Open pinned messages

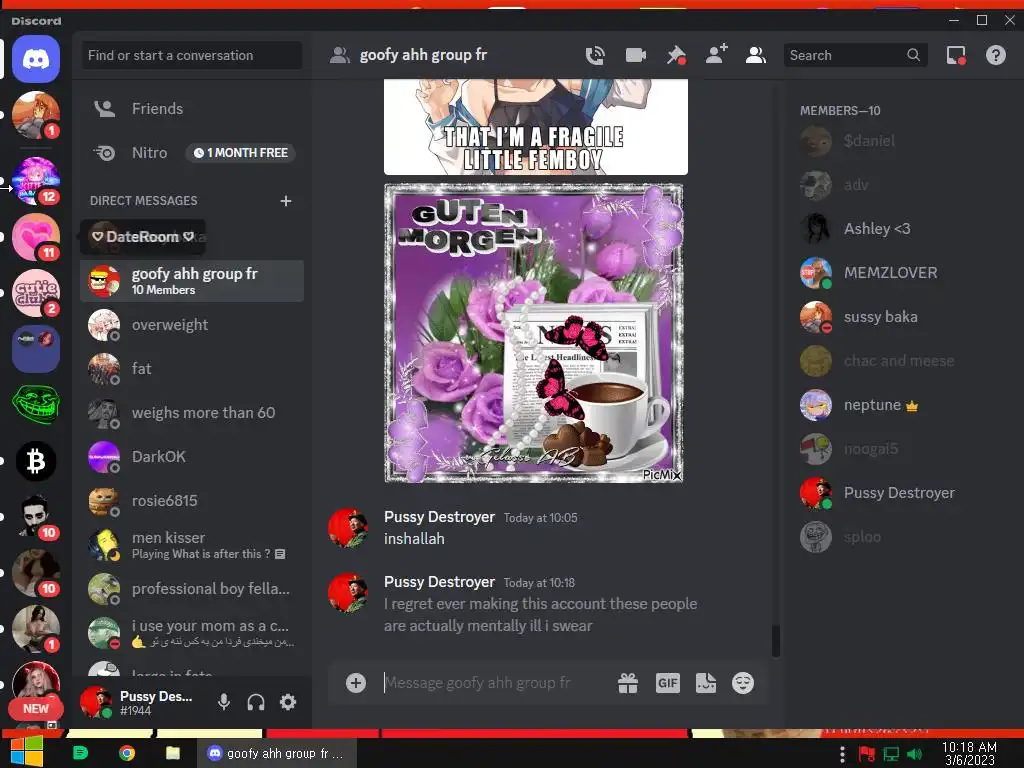676,56
